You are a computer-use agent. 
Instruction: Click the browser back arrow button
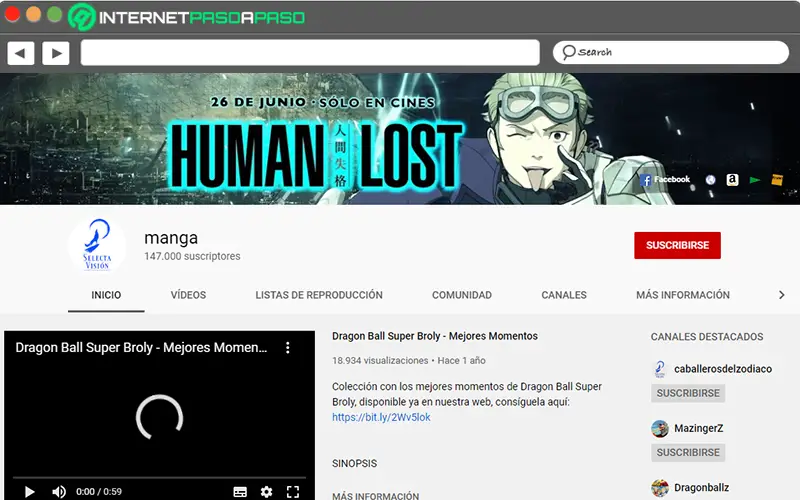(x=21, y=53)
